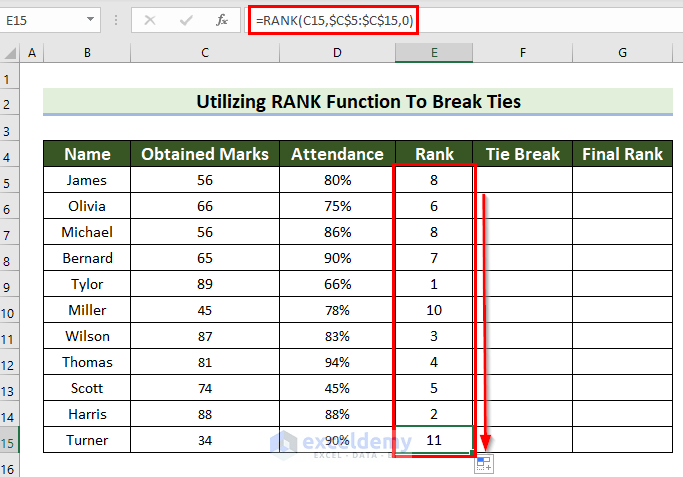Open the Auto Fill Options button

[484, 464]
